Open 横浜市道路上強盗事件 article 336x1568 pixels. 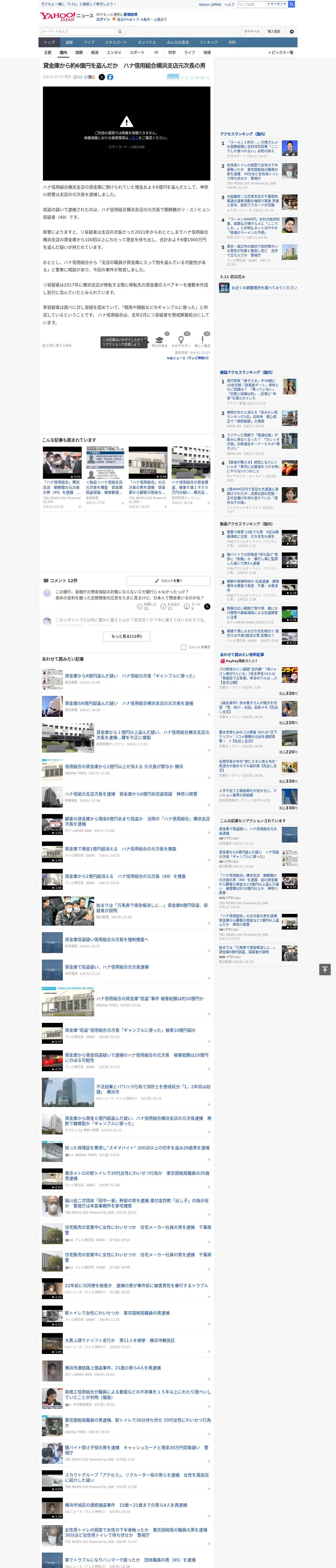(x=113, y=1368)
